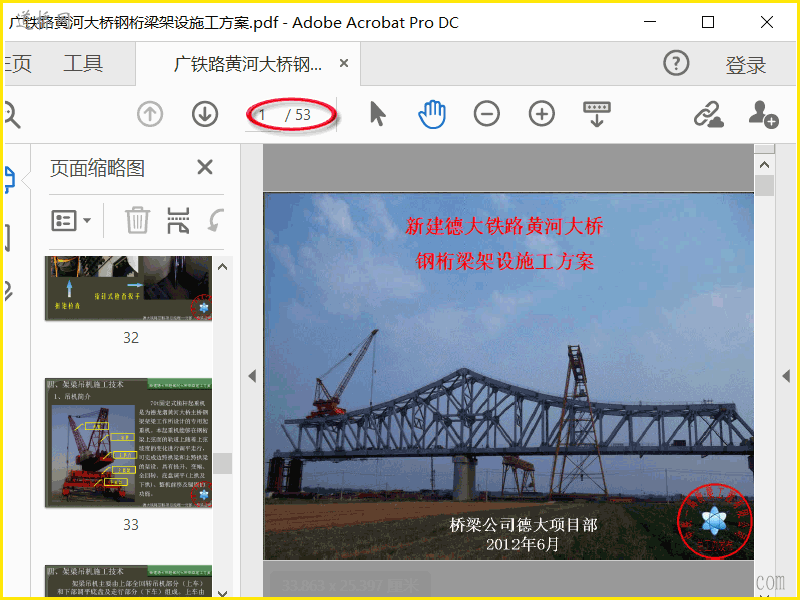The image size is (800, 600).
Task: Click the current page number field
Action: [x=264, y=115]
